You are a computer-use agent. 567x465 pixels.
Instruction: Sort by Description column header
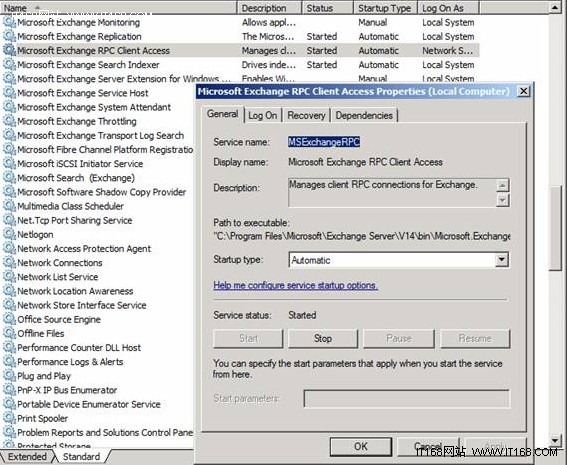[x=269, y=8]
